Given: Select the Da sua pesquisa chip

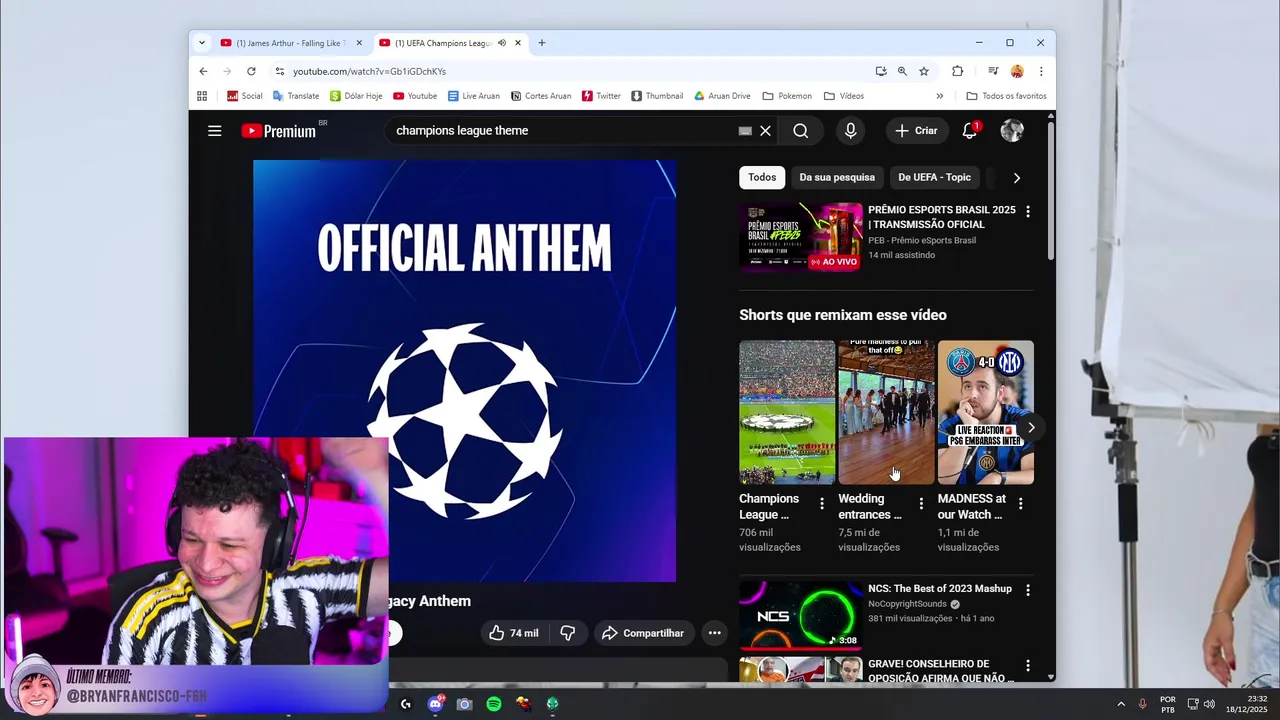Looking at the screenshot, I should click(837, 177).
